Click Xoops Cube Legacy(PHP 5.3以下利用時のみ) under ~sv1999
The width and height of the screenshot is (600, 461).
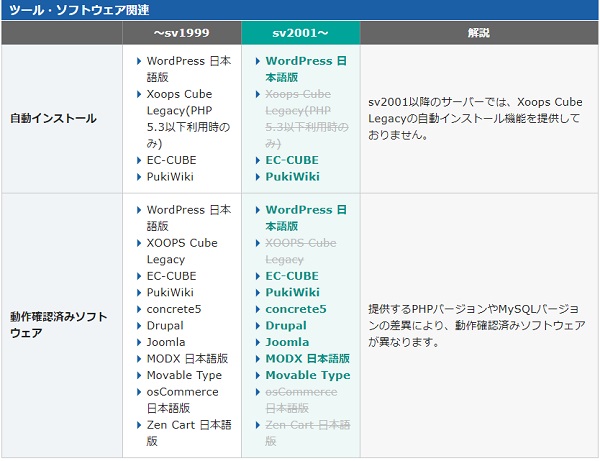[x=188, y=119]
